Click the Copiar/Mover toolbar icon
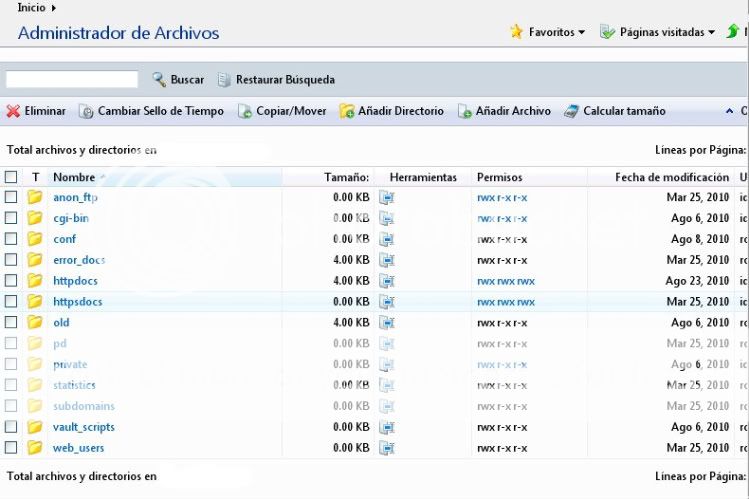749x499 pixels. click(245, 111)
